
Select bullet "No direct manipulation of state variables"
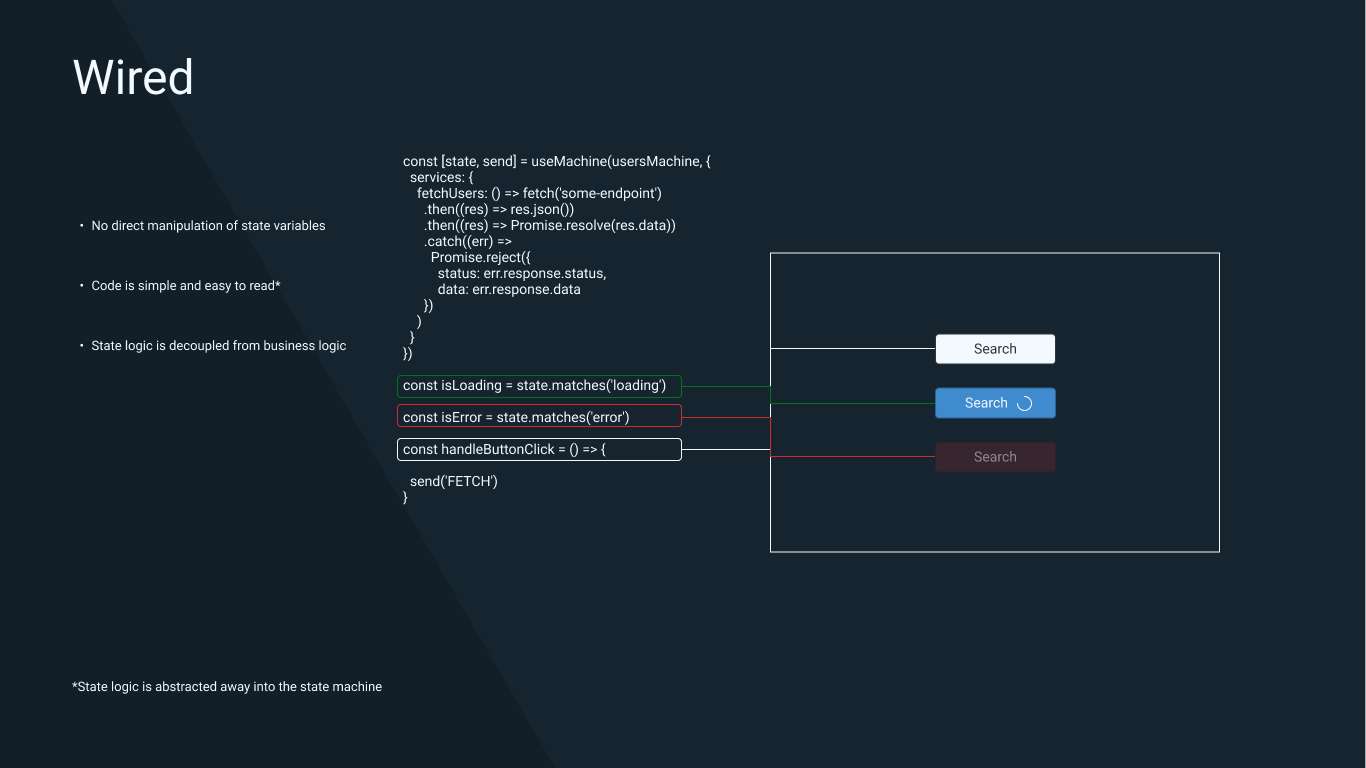click(208, 226)
